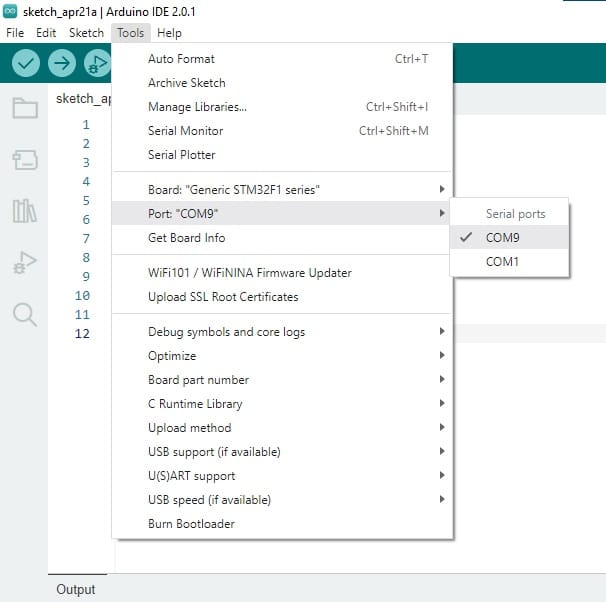Choose Auto Format from Tools menu
The width and height of the screenshot is (606, 602).
click(x=282, y=59)
